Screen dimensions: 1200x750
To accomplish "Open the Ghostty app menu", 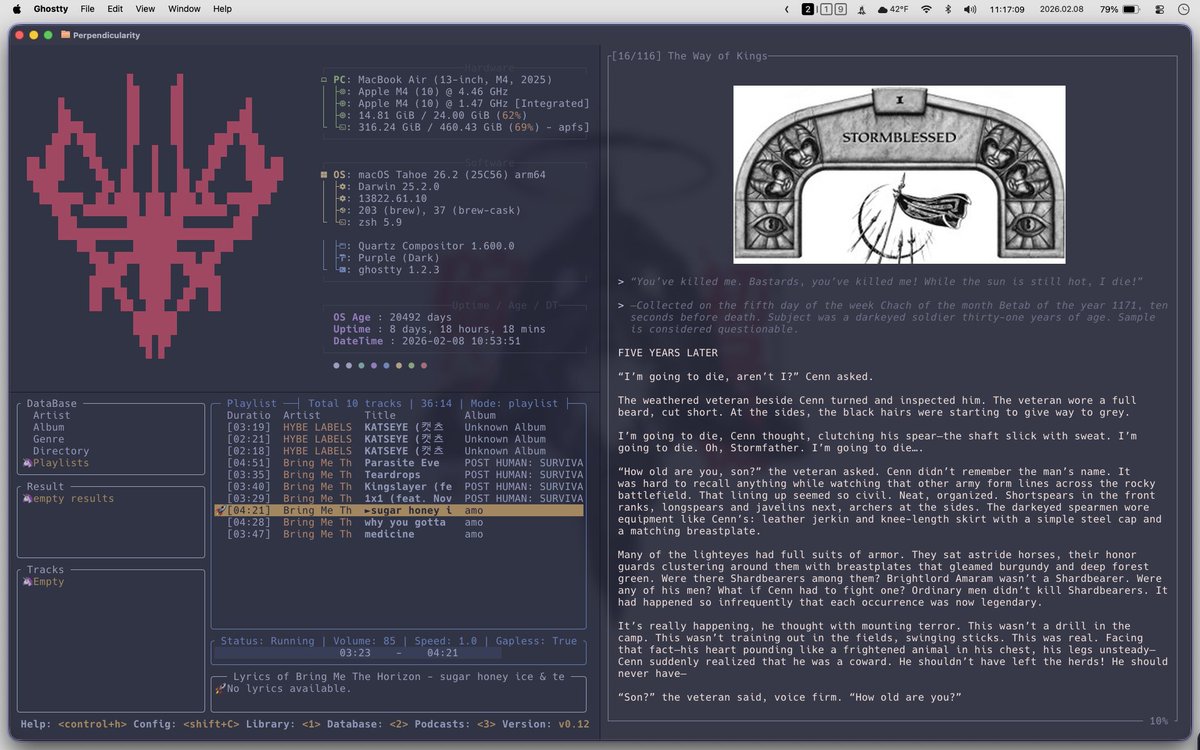I will tap(51, 9).
